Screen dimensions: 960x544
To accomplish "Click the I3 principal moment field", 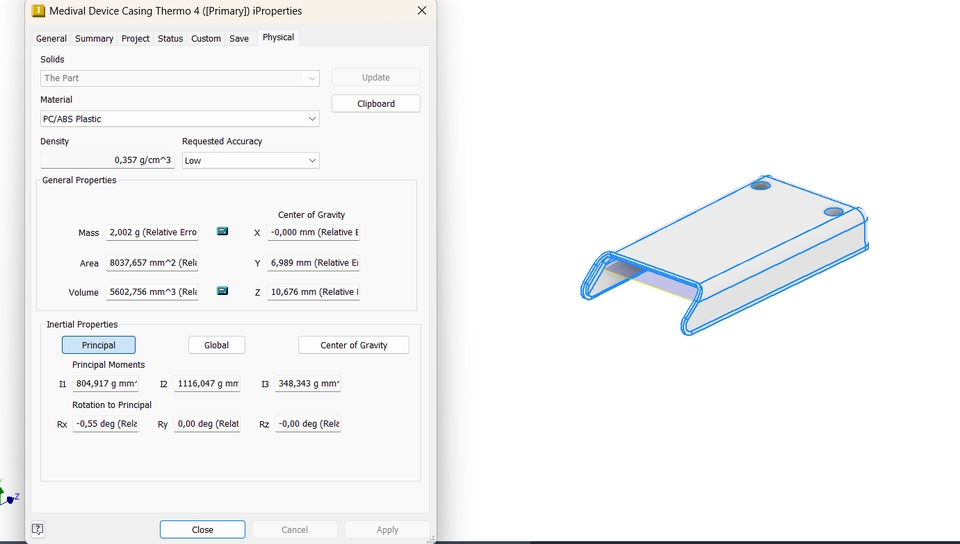I will tap(308, 384).
